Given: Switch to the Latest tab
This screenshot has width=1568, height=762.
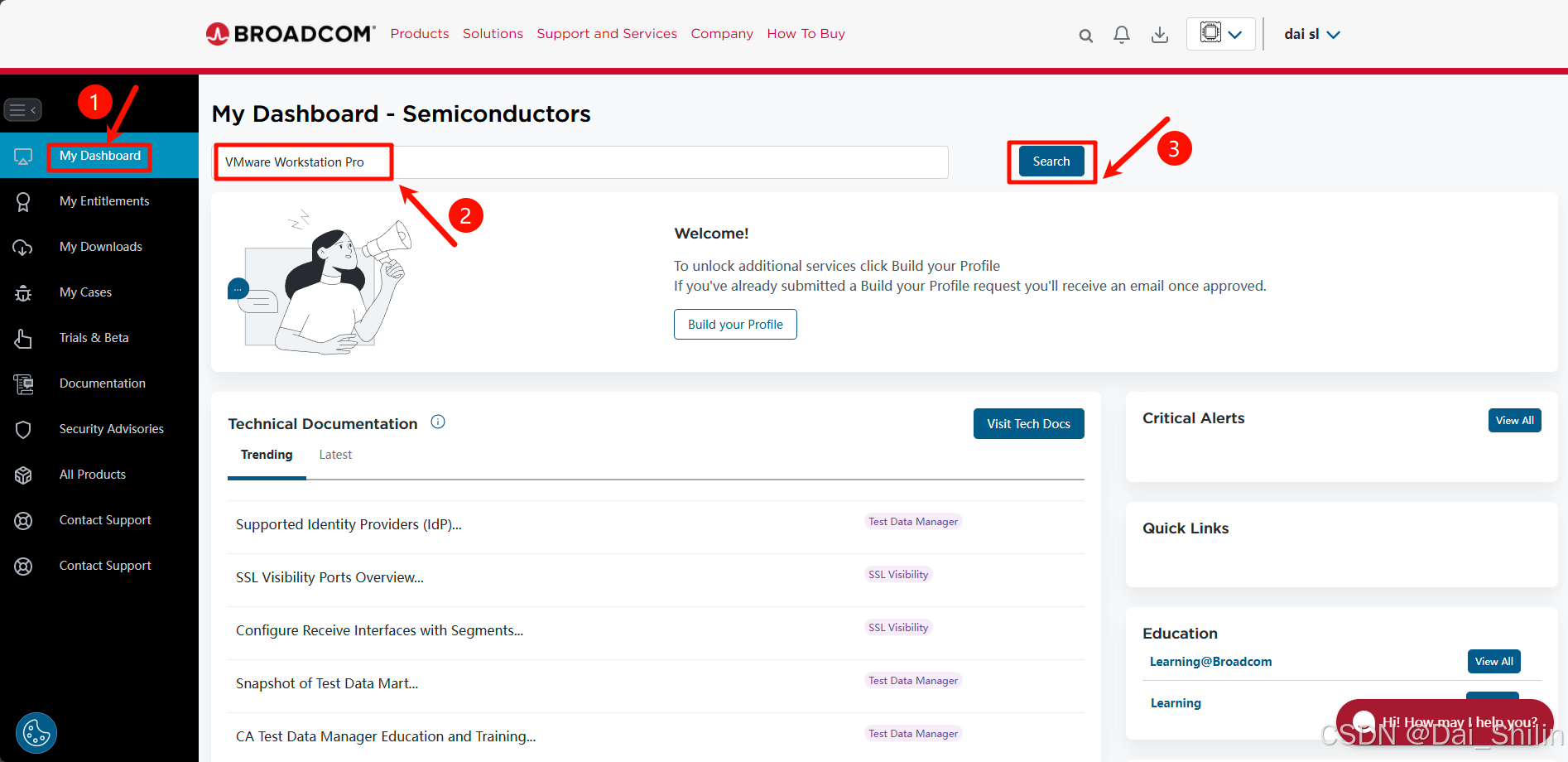Looking at the screenshot, I should [335, 455].
